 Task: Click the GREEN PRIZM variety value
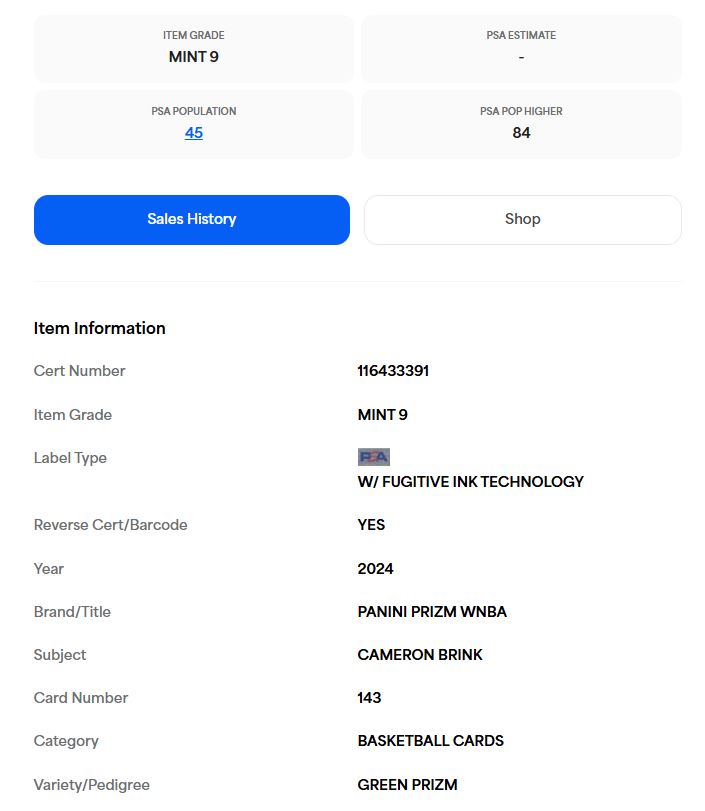(x=407, y=785)
